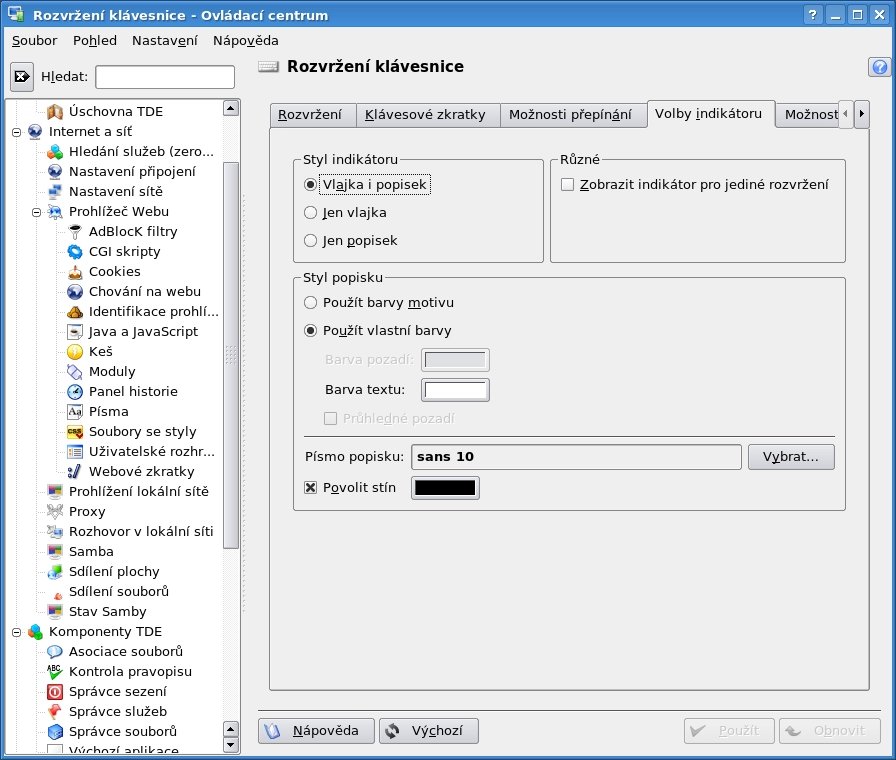Select the Keš lightning icon
The image size is (896, 760).
pyautogui.click(x=75, y=351)
